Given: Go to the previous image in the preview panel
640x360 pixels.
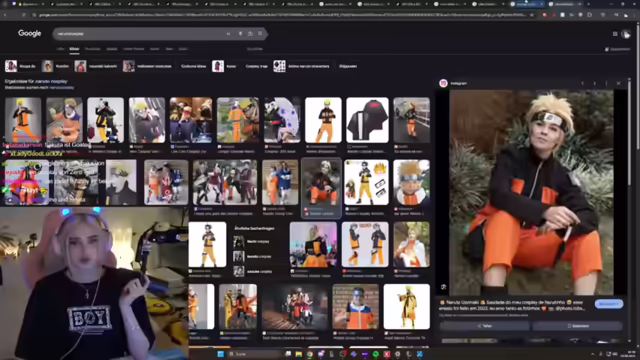Looking at the screenshot, I should (x=582, y=83).
